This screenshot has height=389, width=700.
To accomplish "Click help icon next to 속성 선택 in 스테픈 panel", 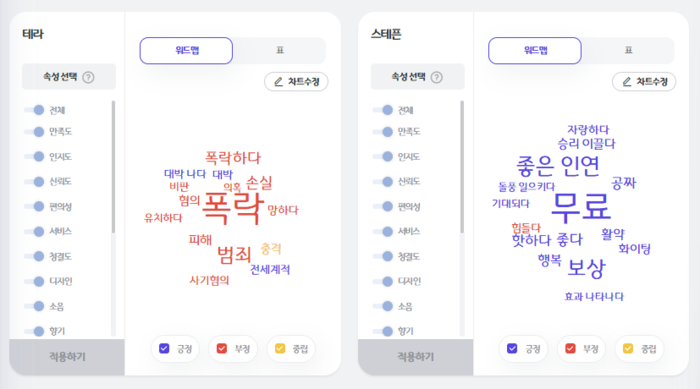I will click(437, 77).
